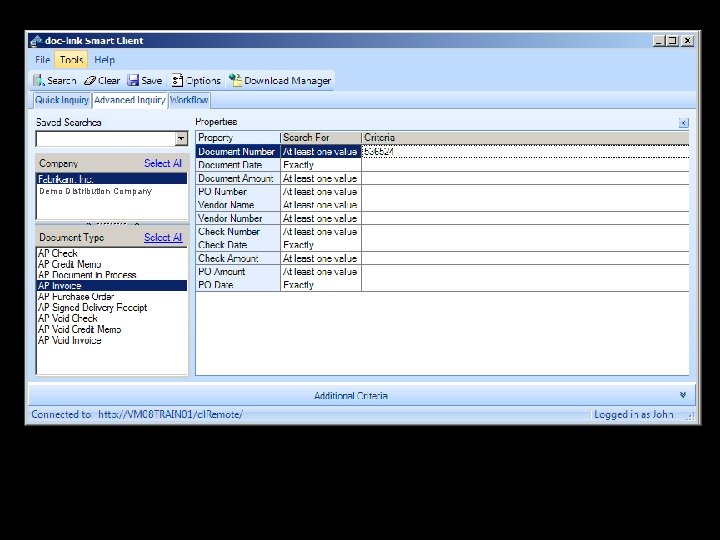Open the File menu
Screen dimensions: 720x540
click(42, 60)
